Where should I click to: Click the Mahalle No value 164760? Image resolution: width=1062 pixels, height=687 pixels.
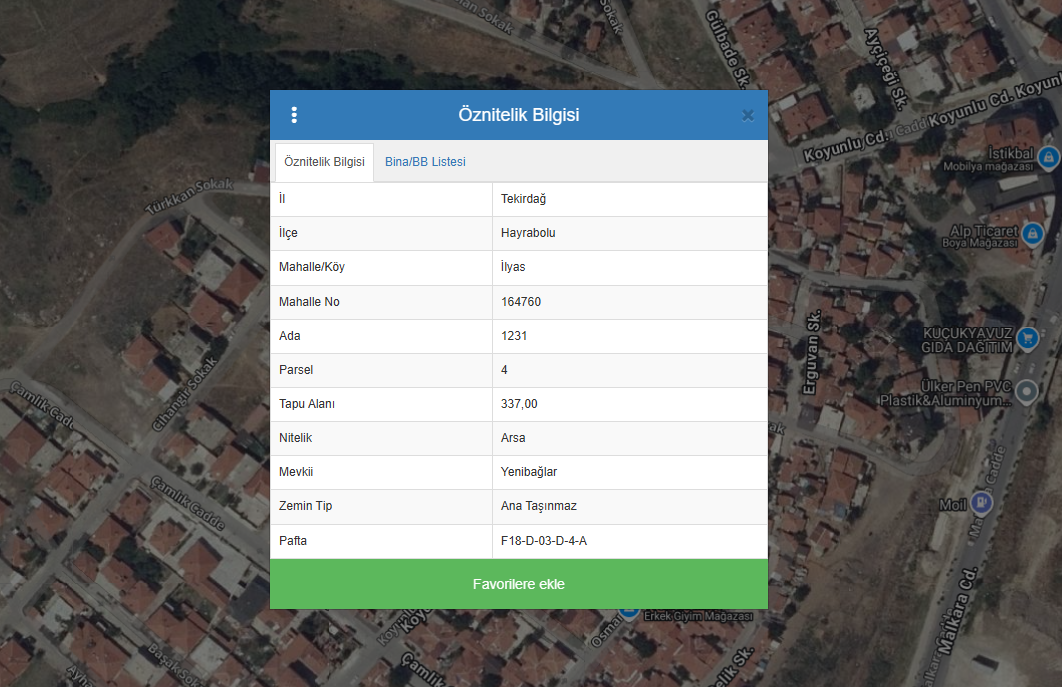pyautogui.click(x=521, y=302)
